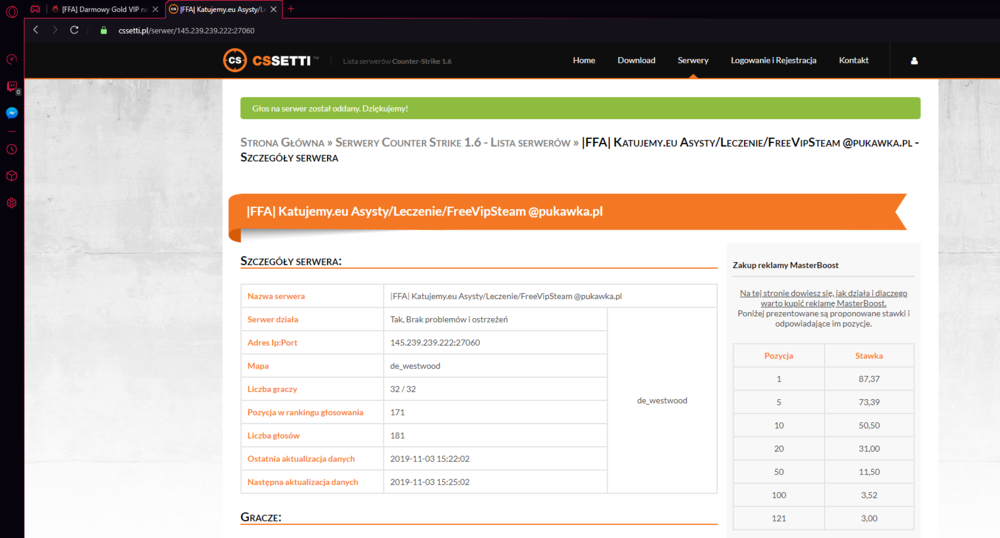Click stake value 50,50
This screenshot has width=1000, height=538.
(x=869, y=425)
